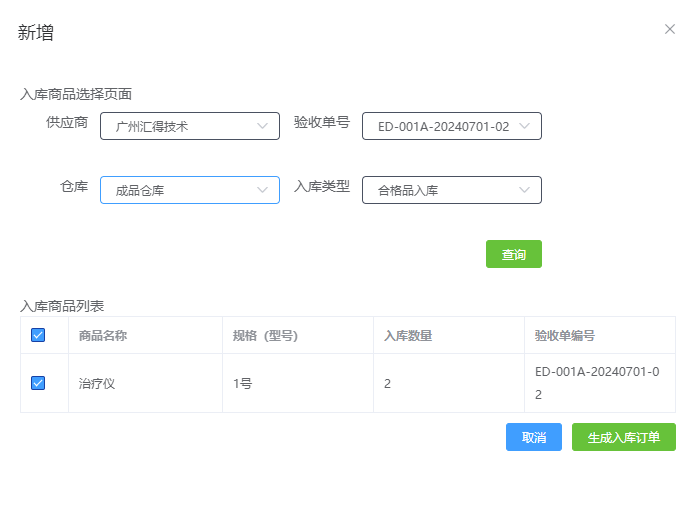693x505 pixels.
Task: Click the 新增 dialog title
Action: [x=36, y=33]
